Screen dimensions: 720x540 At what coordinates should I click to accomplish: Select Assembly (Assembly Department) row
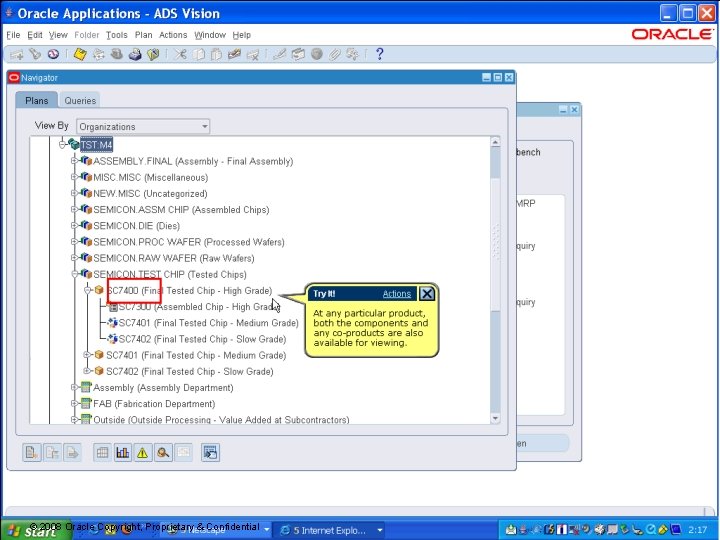coord(163,388)
